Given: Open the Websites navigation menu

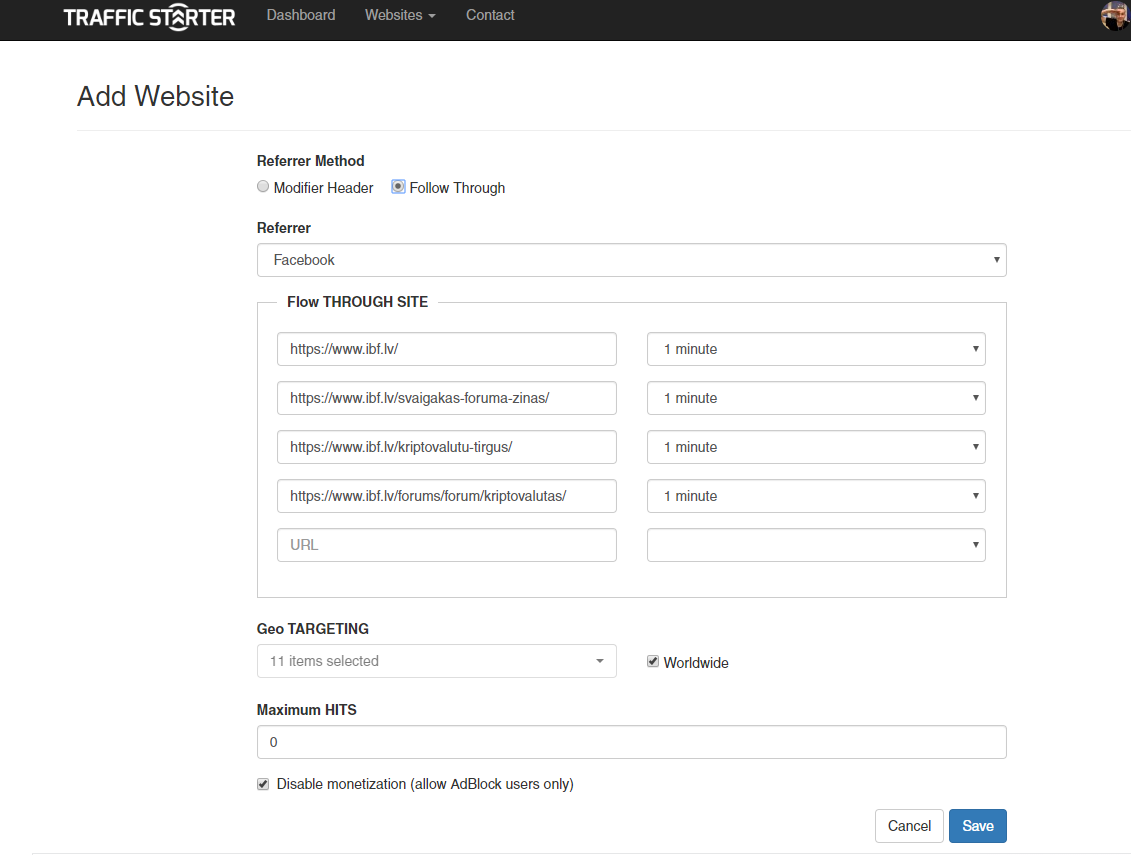Looking at the screenshot, I should [x=400, y=15].
